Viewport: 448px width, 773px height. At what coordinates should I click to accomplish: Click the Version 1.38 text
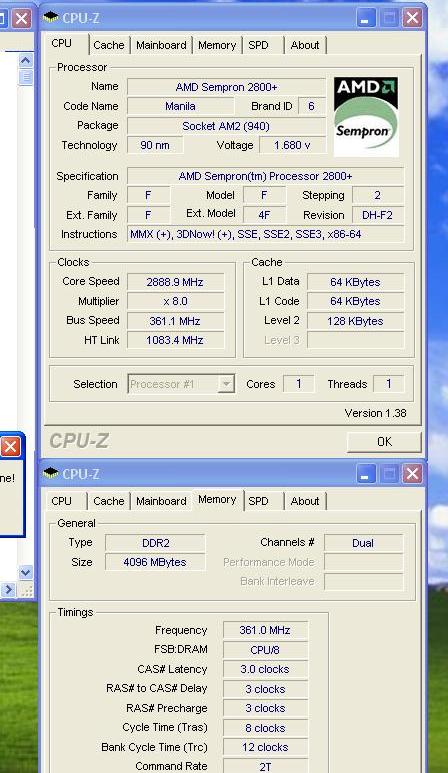coord(376,413)
